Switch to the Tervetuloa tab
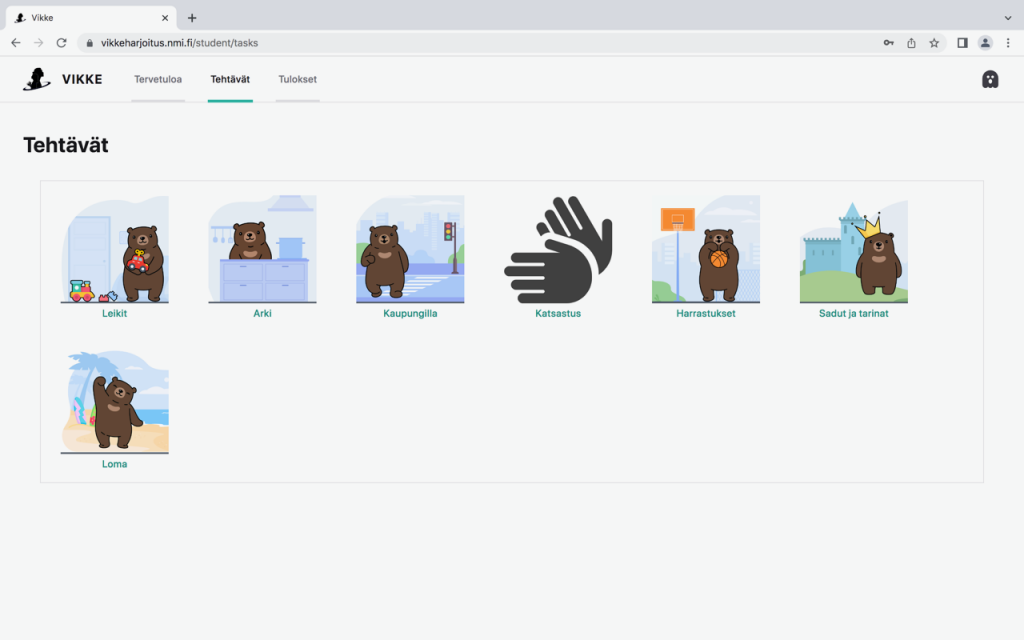This screenshot has width=1024, height=640. [x=158, y=79]
